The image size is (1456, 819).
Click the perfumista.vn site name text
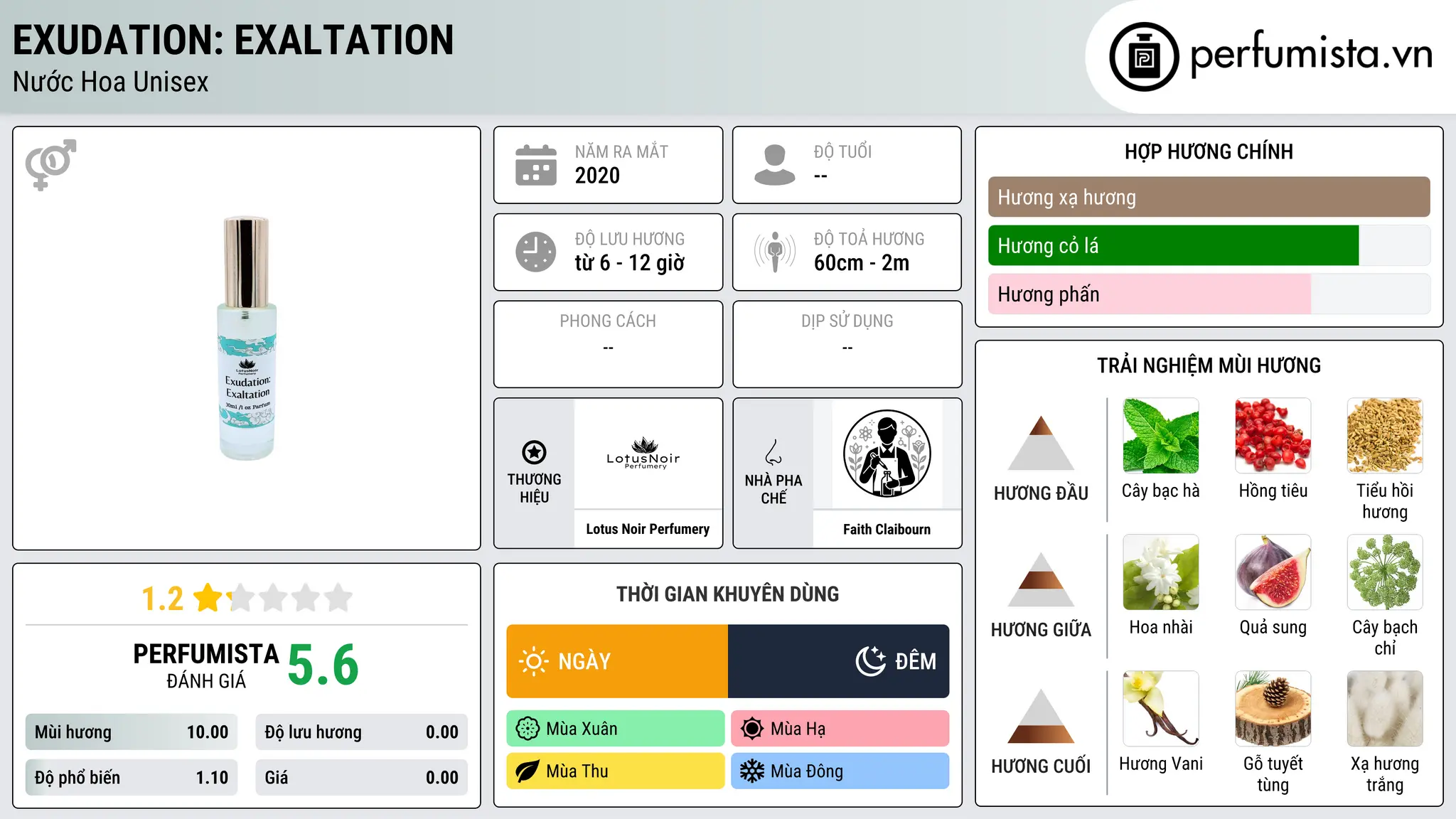1311,55
